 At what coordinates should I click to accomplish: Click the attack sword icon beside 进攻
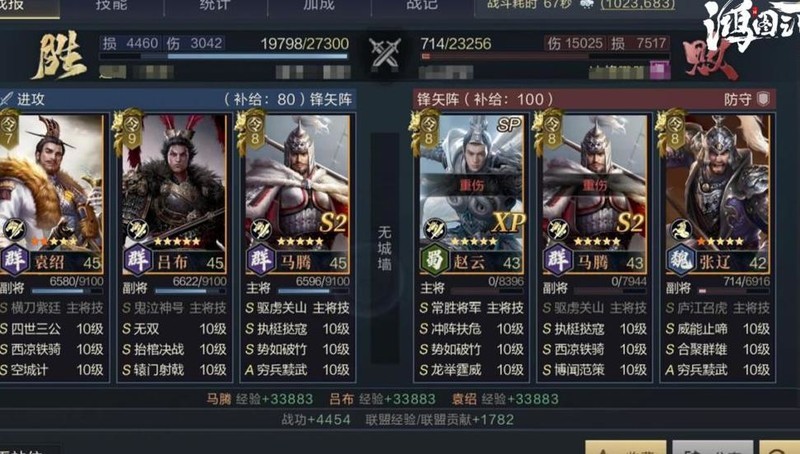pyautogui.click(x=6, y=98)
